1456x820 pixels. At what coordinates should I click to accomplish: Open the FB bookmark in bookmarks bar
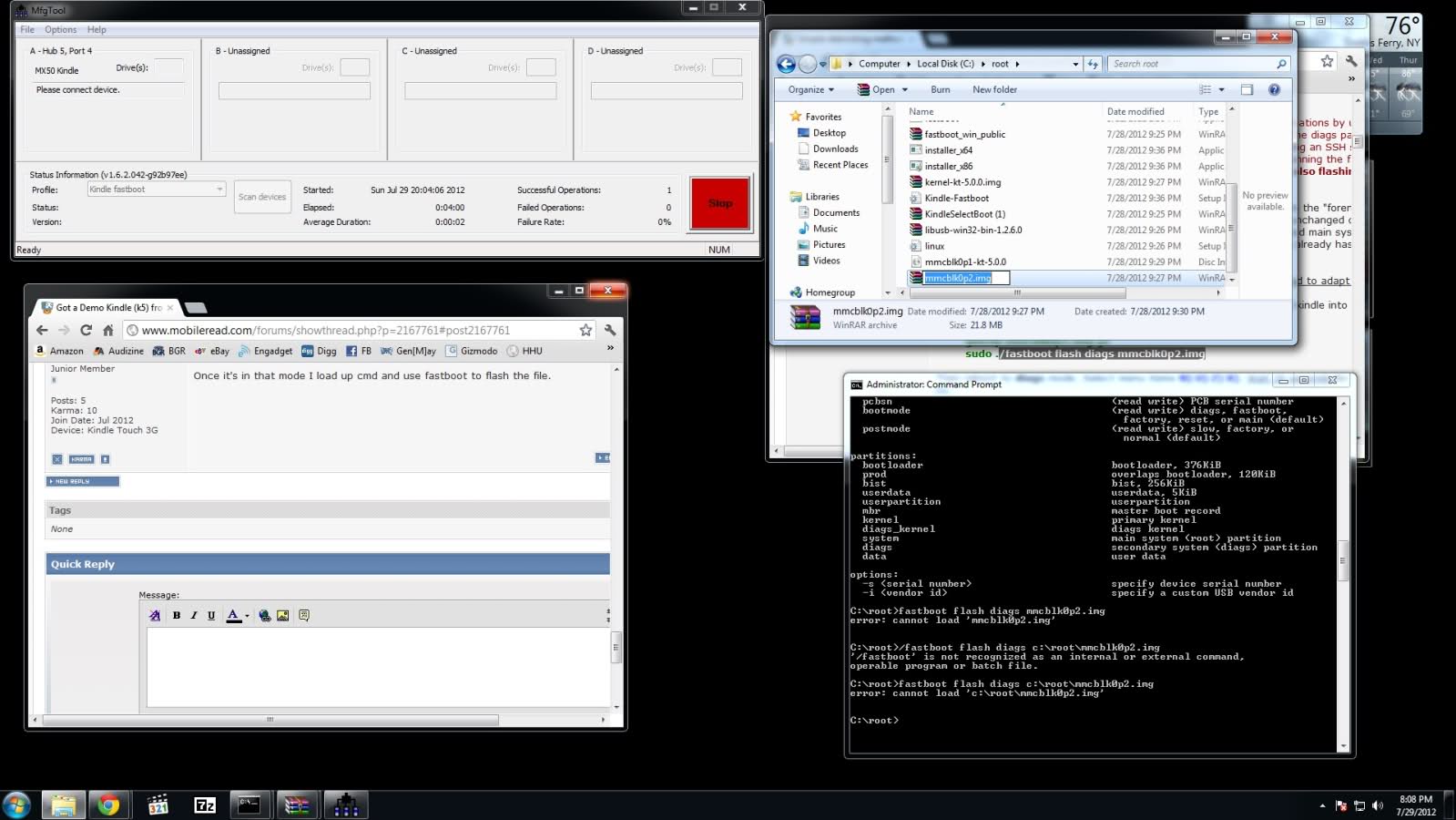click(359, 351)
